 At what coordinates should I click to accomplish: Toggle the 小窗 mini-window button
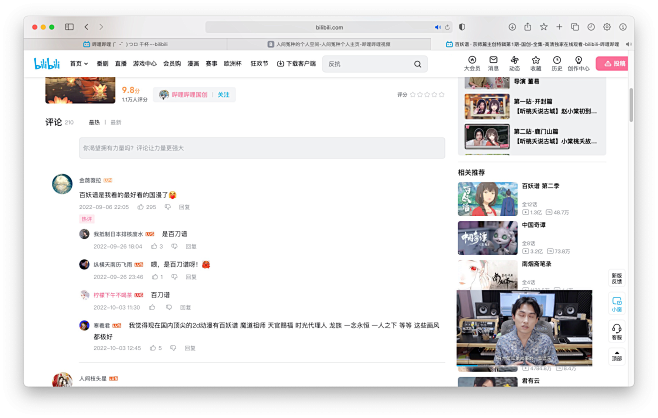(617, 305)
